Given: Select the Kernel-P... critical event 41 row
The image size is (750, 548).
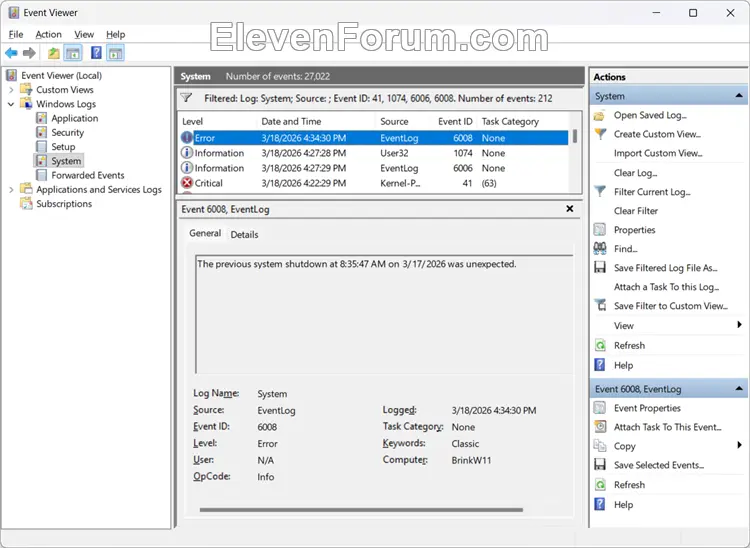Looking at the screenshot, I should (x=374, y=183).
